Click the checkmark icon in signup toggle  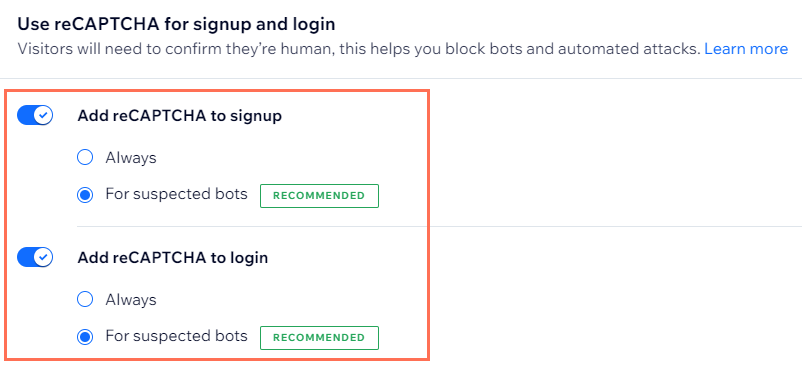44,116
